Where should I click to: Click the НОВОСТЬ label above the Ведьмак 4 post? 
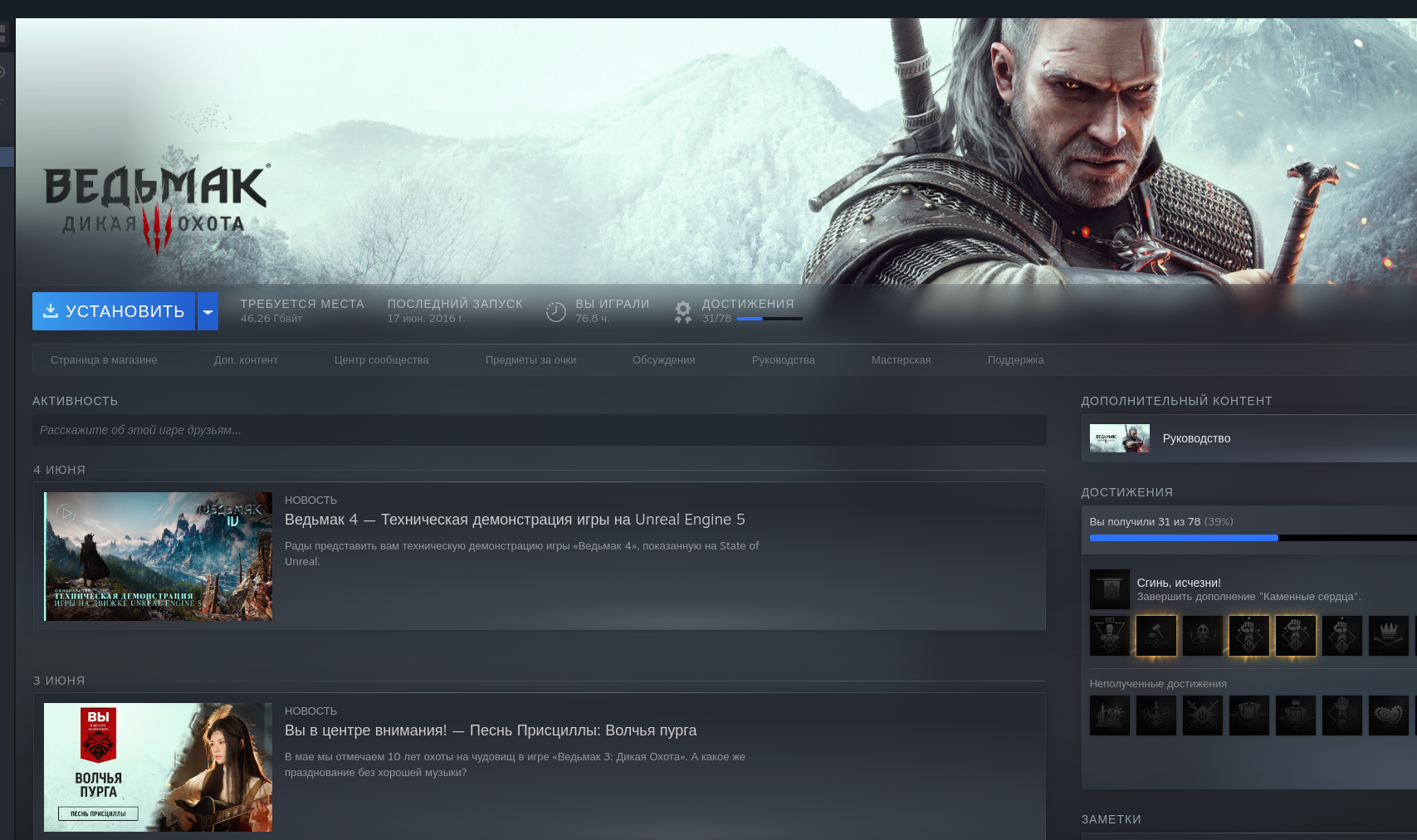tap(311, 501)
